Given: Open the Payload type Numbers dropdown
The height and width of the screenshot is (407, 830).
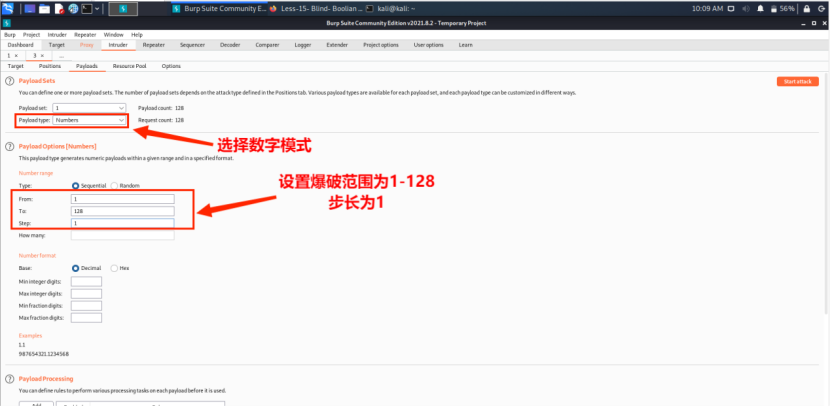Looking at the screenshot, I should pos(89,120).
